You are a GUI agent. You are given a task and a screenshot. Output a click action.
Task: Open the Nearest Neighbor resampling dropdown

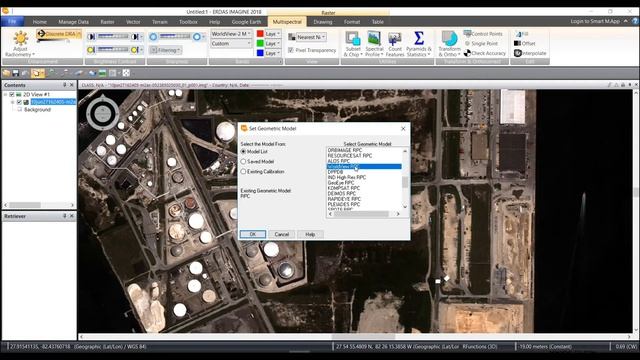coord(311,37)
